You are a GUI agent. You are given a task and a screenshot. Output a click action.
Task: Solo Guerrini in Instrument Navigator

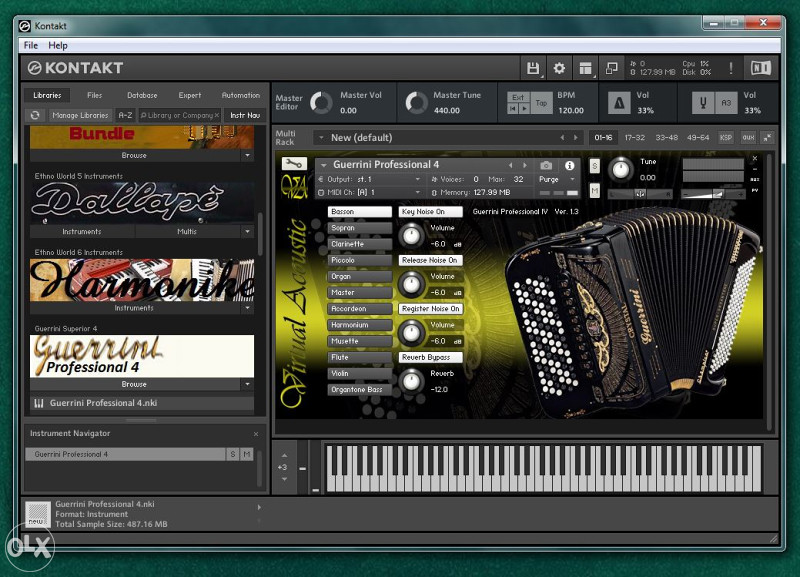tap(233, 454)
